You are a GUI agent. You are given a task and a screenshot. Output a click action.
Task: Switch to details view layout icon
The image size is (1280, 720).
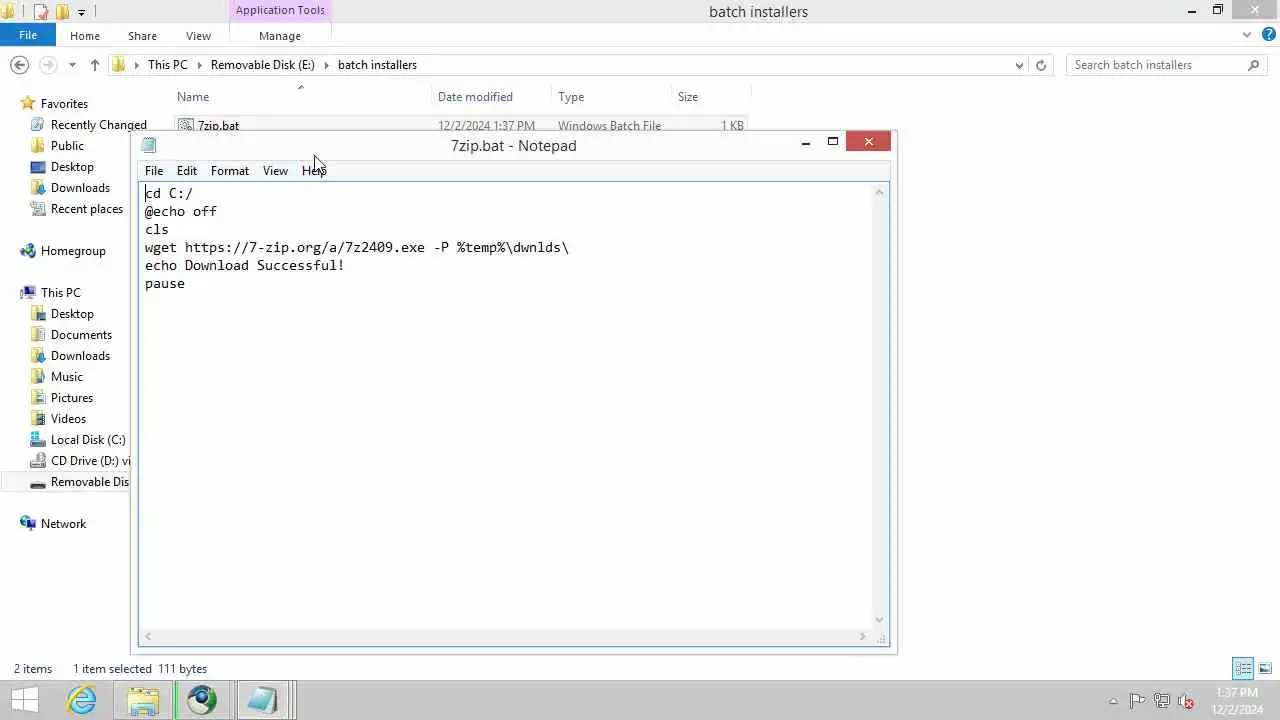[x=1243, y=668]
